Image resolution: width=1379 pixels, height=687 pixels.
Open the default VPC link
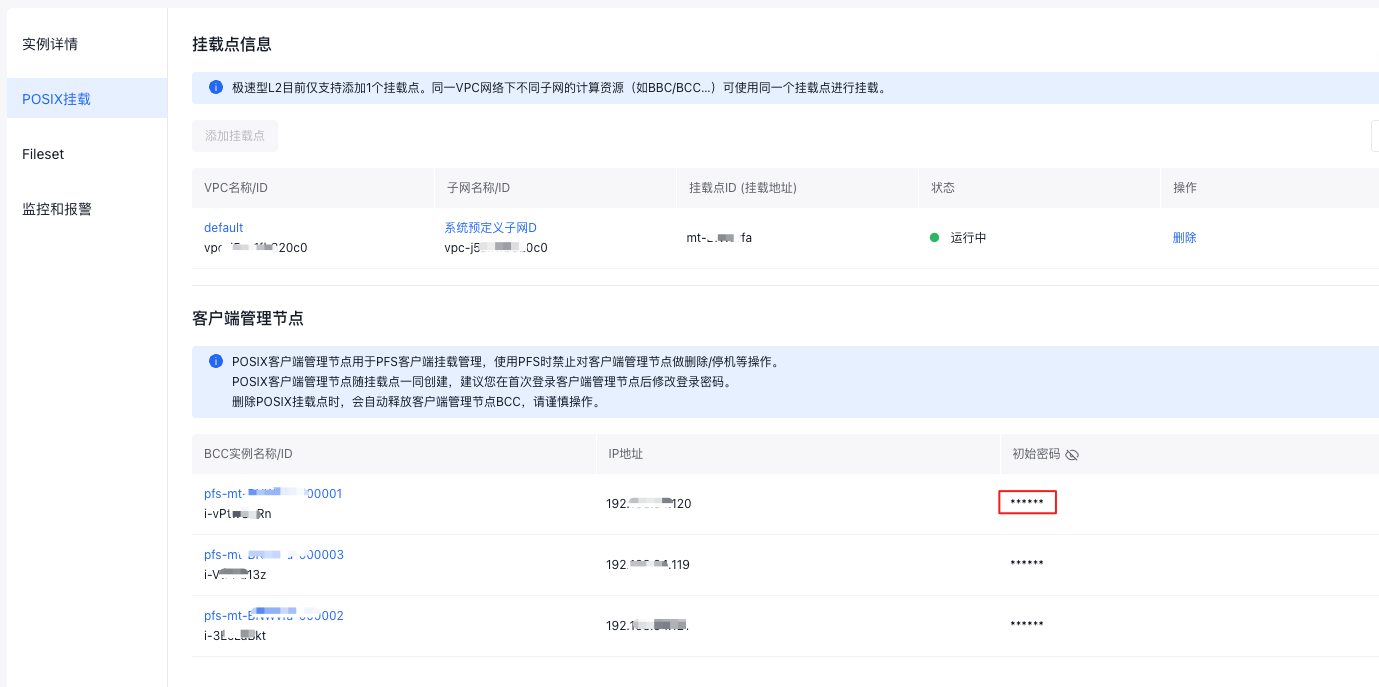click(x=223, y=227)
